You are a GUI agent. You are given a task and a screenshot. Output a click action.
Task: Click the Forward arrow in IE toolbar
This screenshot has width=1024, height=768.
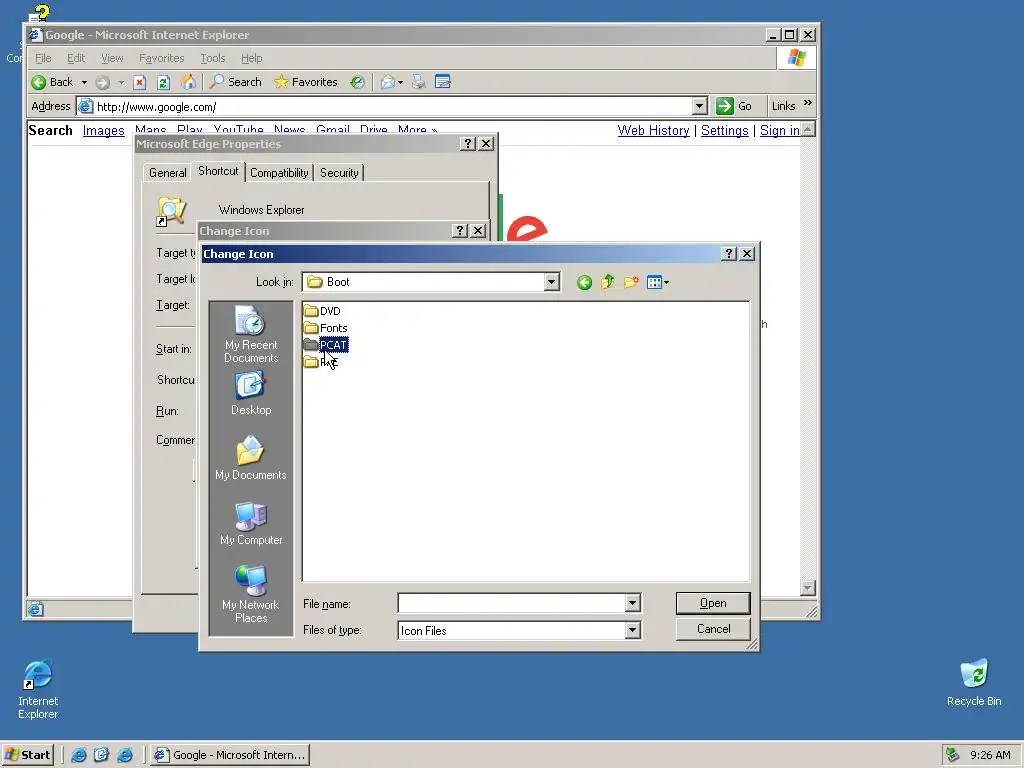coord(102,82)
